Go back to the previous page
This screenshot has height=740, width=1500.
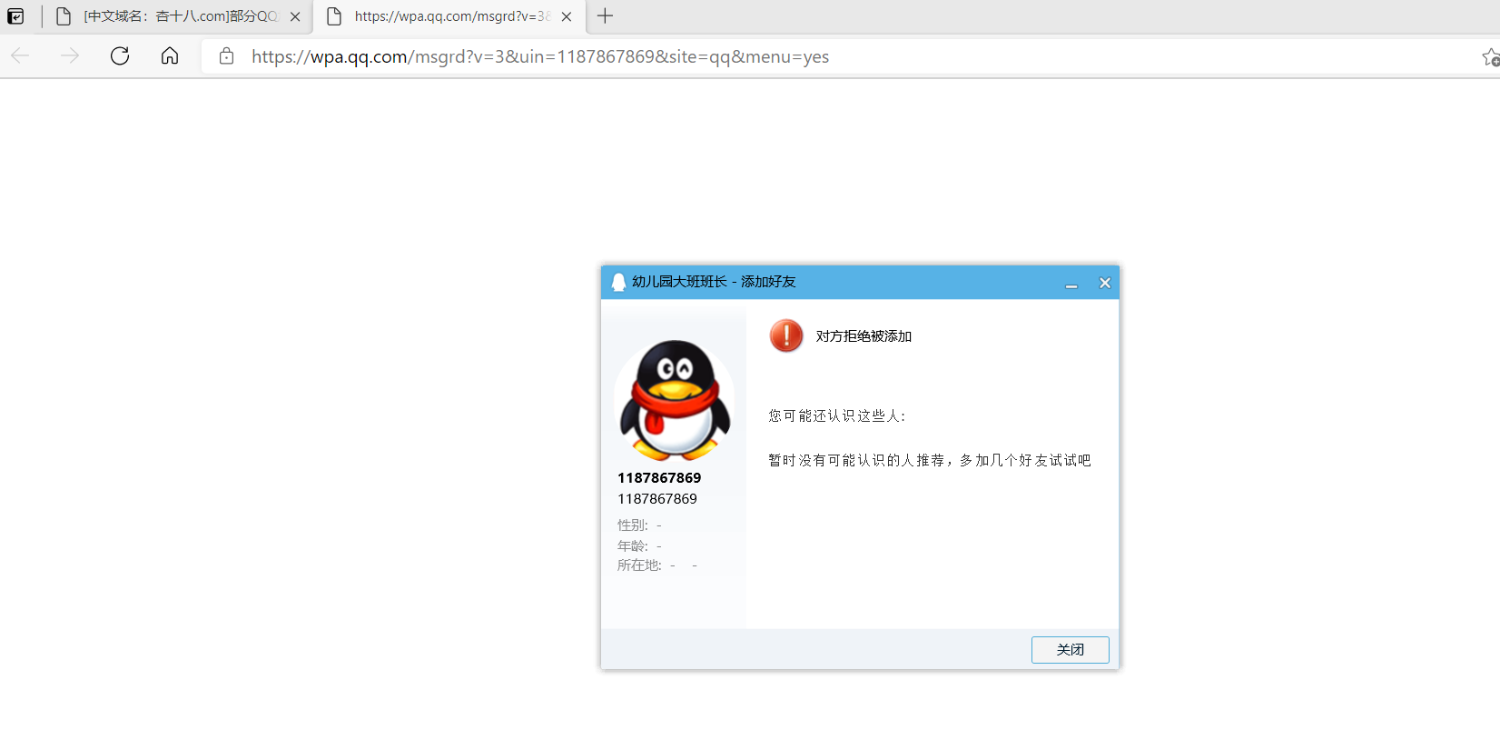click(x=20, y=56)
